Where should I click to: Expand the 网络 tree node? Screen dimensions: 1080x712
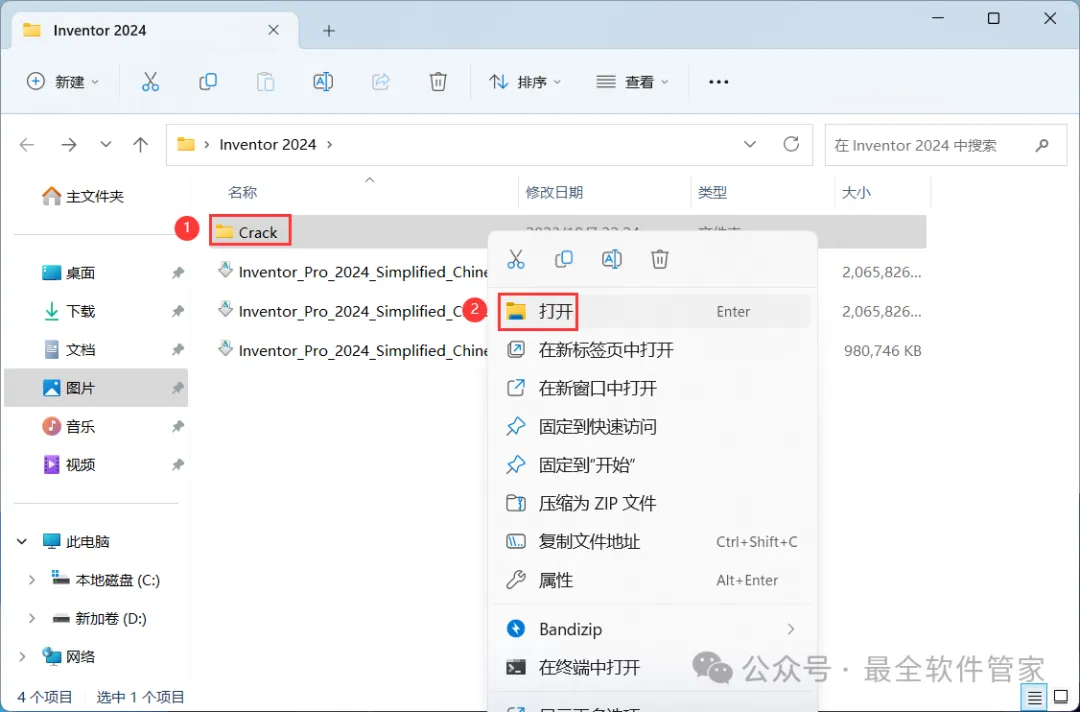(x=22, y=657)
